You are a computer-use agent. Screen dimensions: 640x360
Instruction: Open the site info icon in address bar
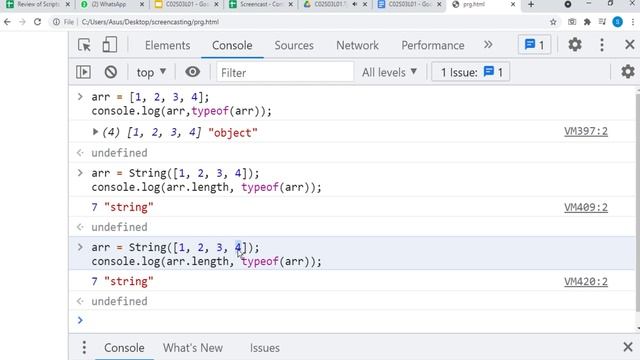56,22
